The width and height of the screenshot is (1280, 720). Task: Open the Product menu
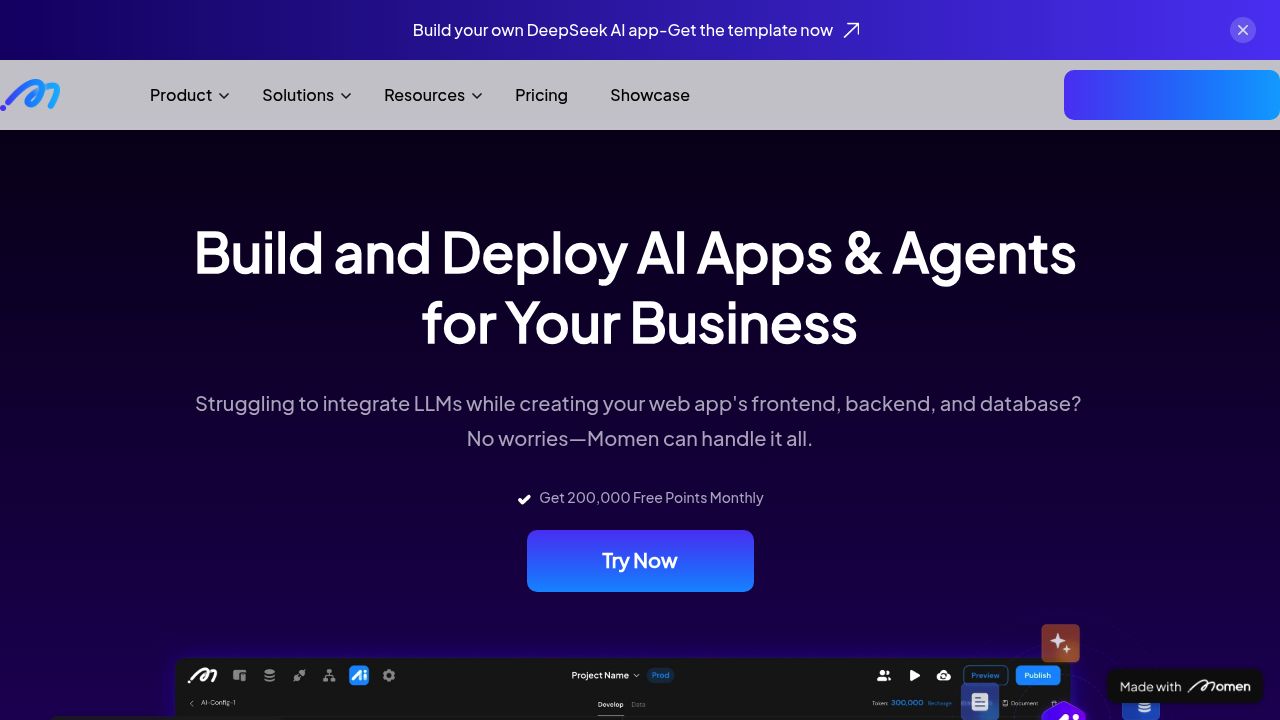pos(181,95)
